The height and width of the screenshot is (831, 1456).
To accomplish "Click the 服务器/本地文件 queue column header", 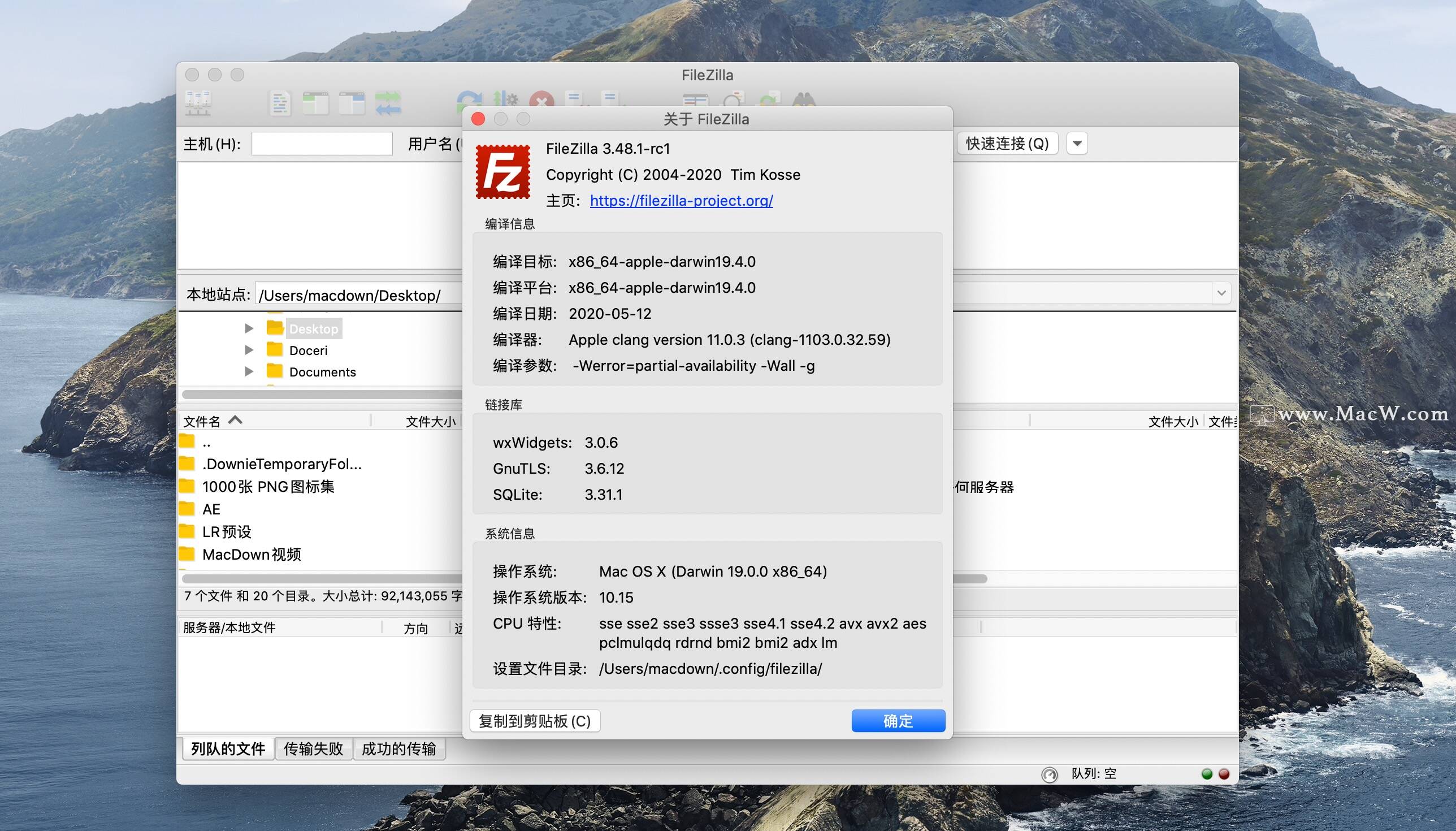I will tap(280, 627).
